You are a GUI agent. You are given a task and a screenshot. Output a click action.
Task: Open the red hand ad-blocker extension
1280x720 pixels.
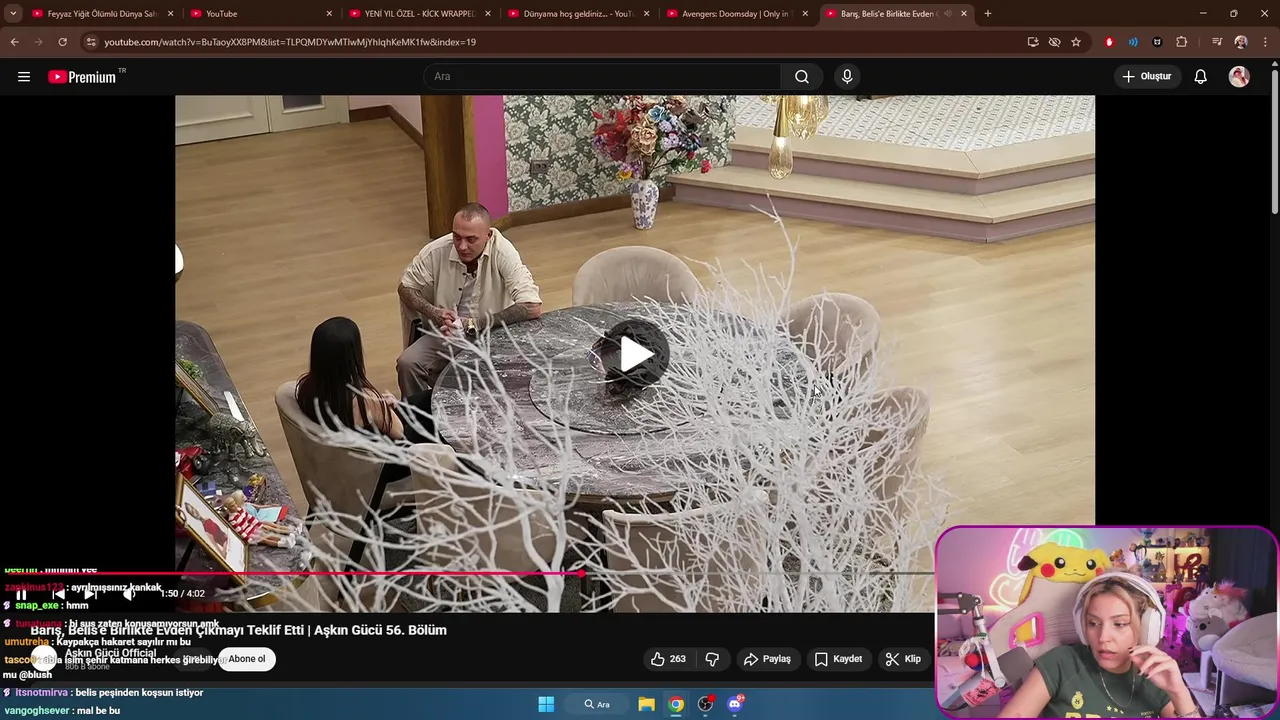coord(1109,42)
